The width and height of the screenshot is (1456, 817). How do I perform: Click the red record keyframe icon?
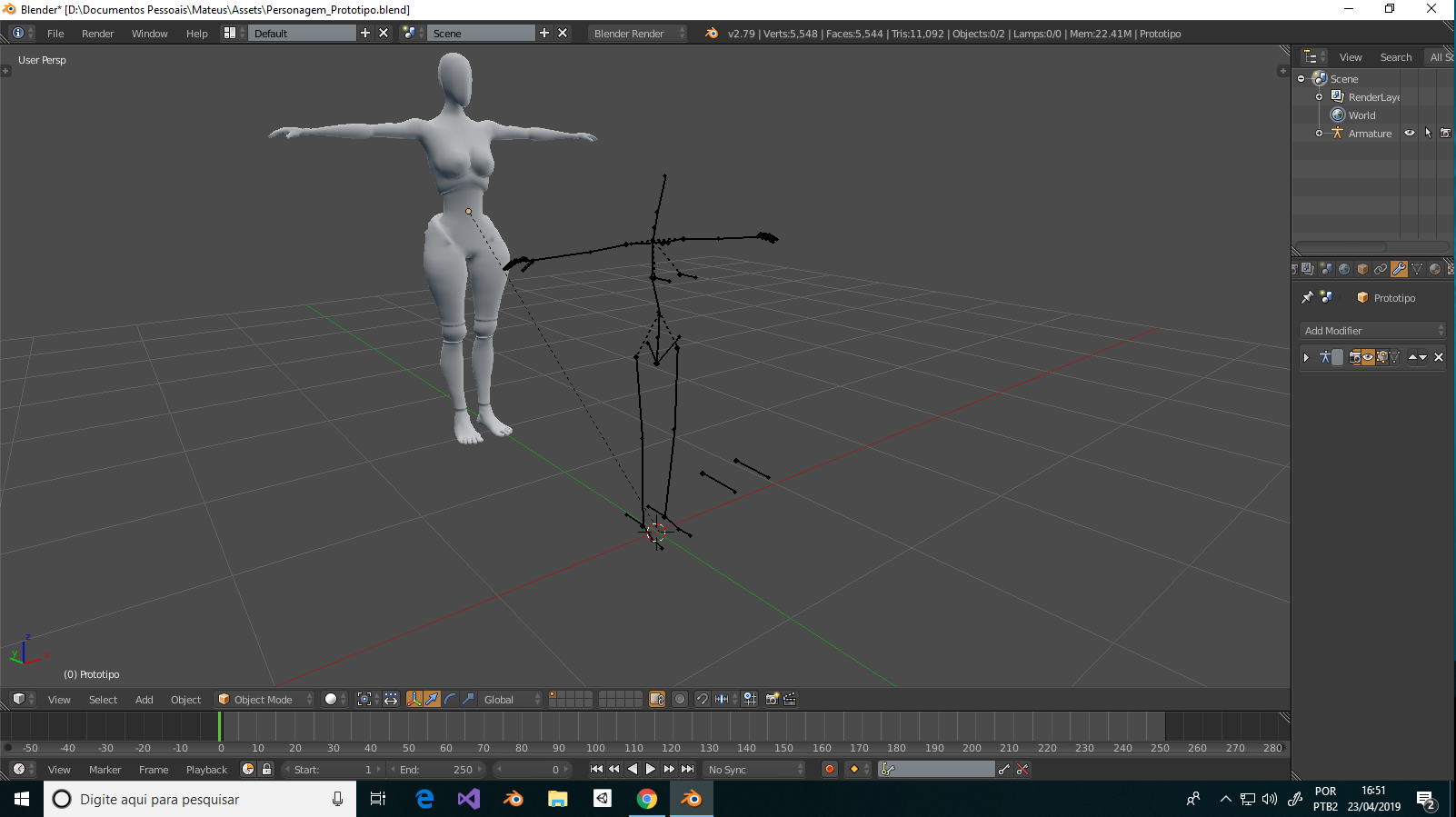coord(829,769)
